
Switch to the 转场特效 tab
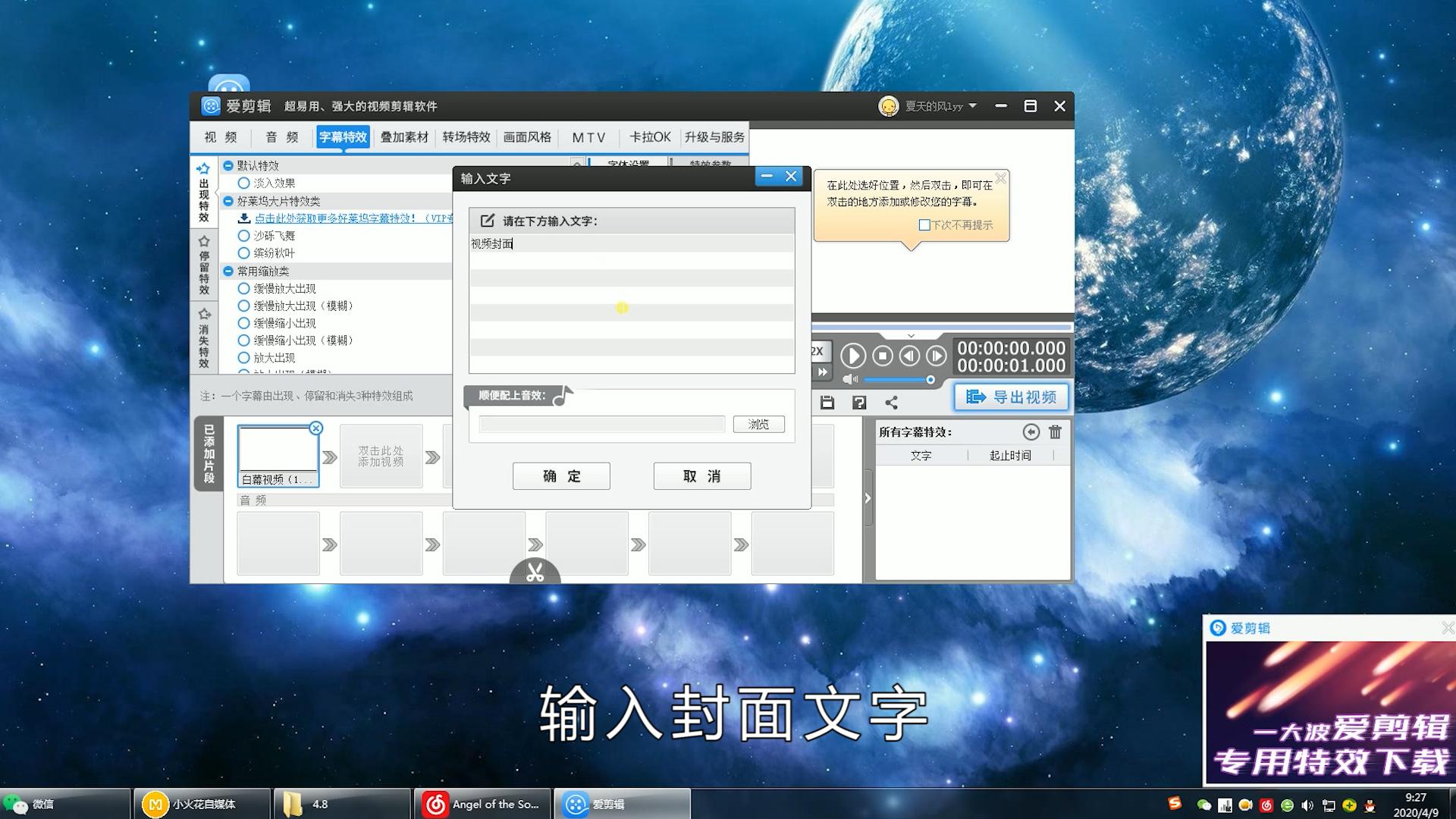tap(466, 137)
